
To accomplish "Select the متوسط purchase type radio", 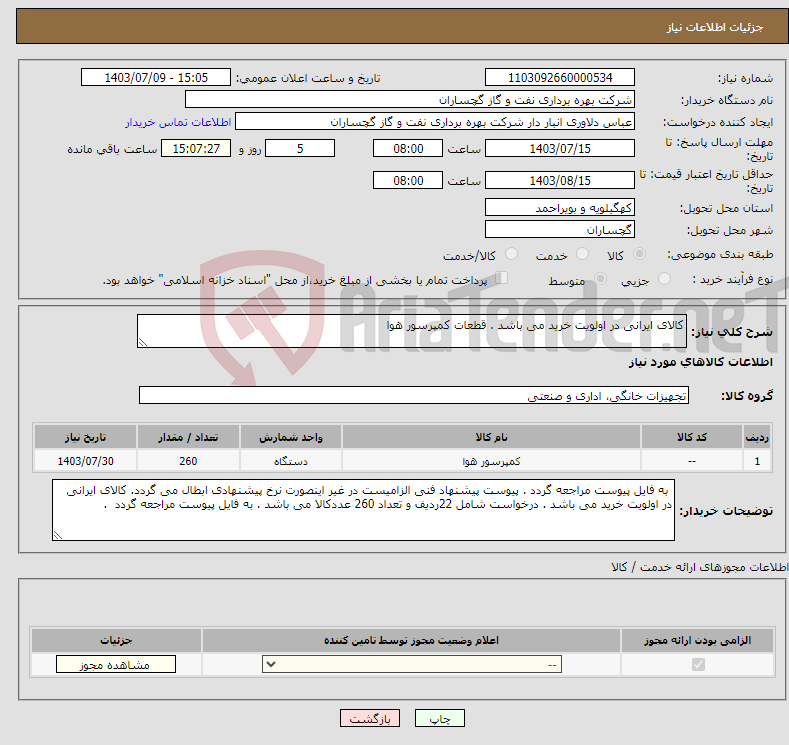I will point(600,279).
